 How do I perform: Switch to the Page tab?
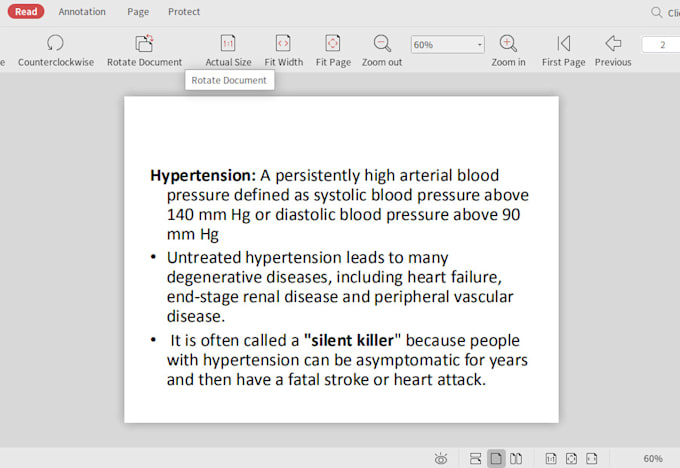click(x=138, y=12)
